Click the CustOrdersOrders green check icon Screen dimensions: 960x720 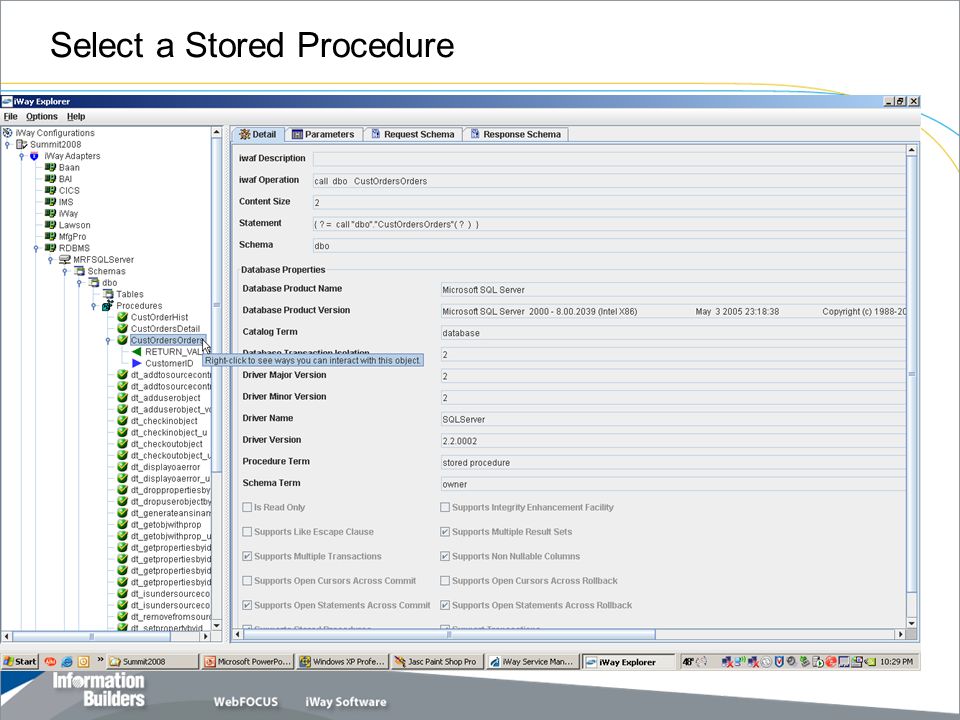point(122,340)
